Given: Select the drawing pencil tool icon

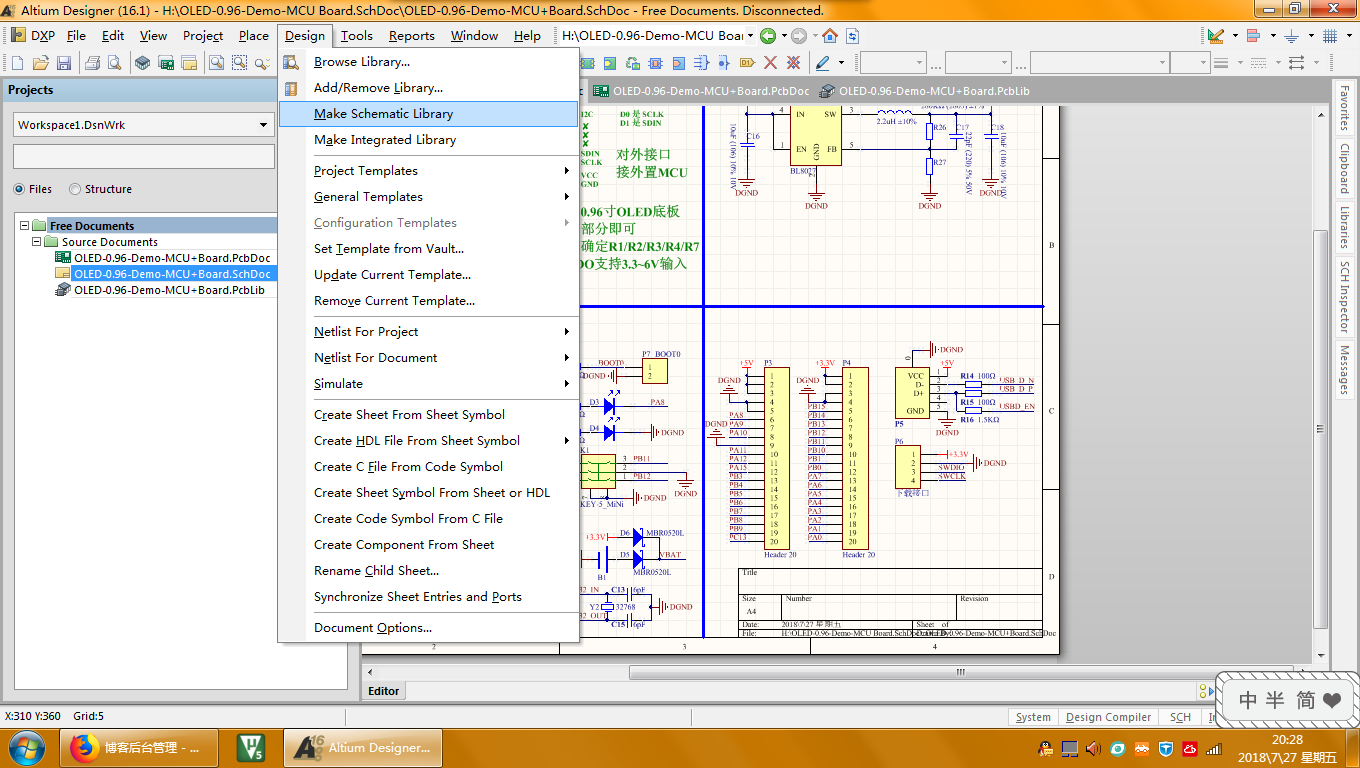Looking at the screenshot, I should [822, 63].
